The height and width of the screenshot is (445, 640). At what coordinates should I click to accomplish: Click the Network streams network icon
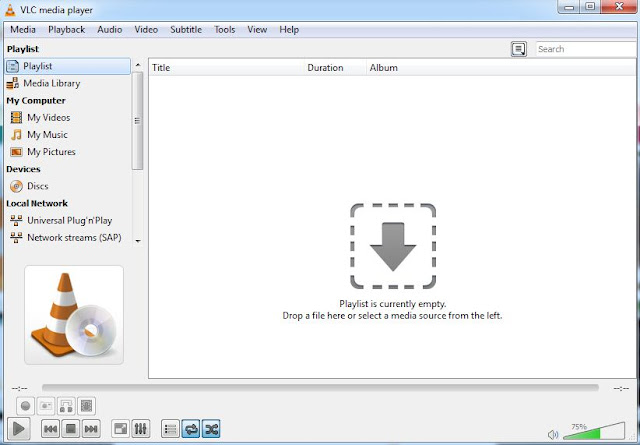coord(16,238)
